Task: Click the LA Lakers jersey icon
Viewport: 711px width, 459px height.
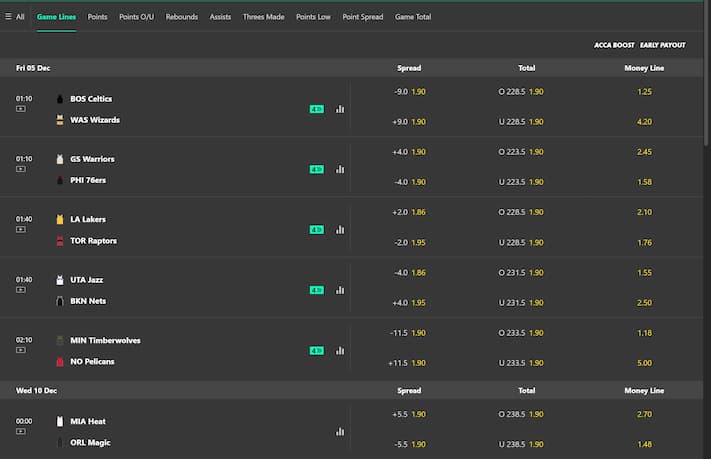Action: (x=60, y=220)
